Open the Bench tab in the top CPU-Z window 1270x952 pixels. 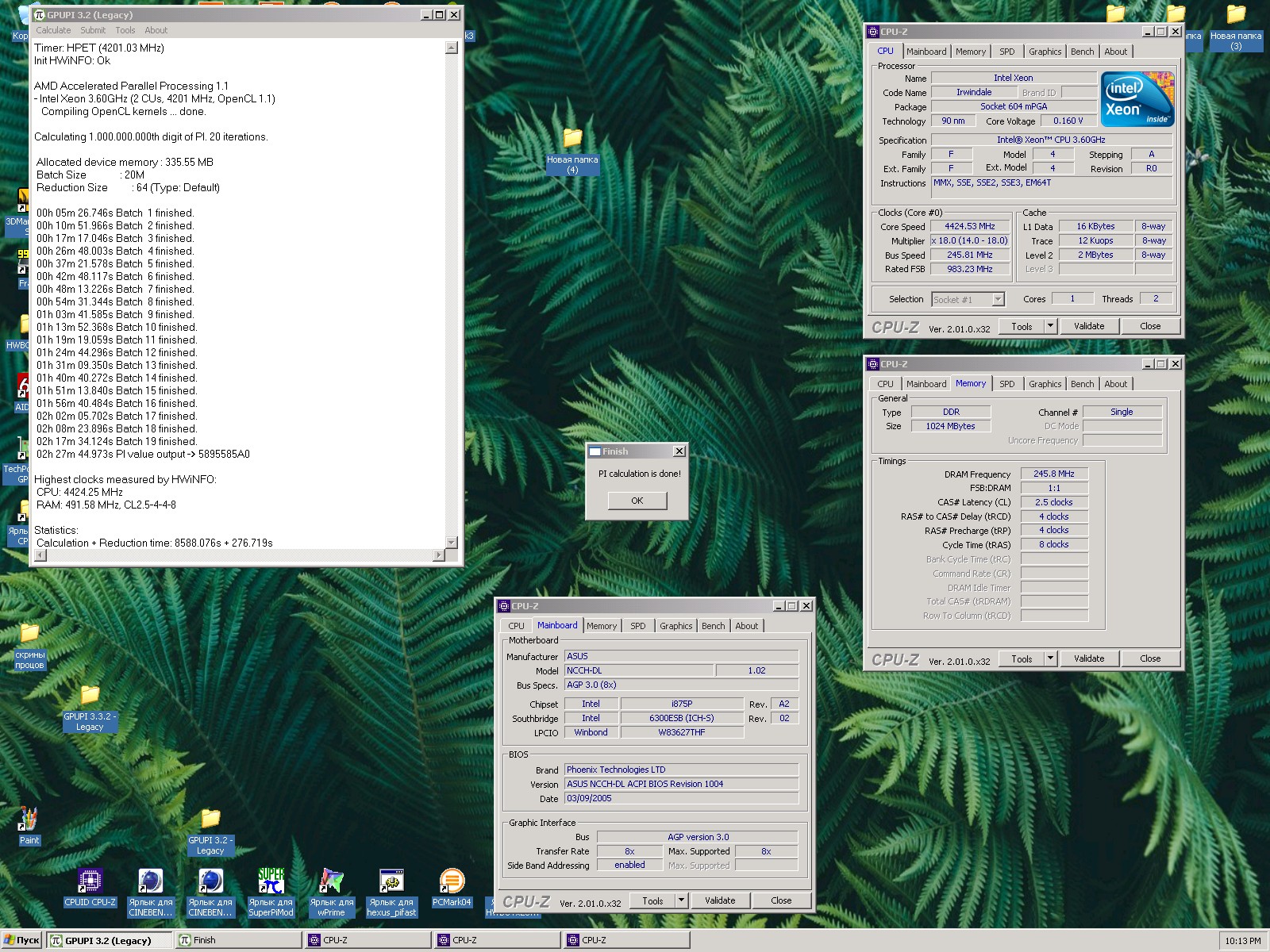pos(1083,52)
